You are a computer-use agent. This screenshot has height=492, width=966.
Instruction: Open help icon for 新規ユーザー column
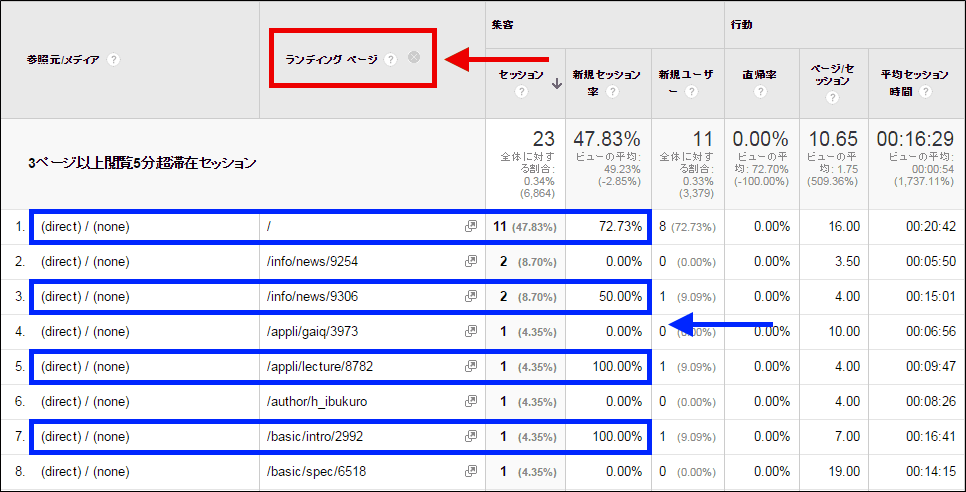pyautogui.click(x=691, y=92)
